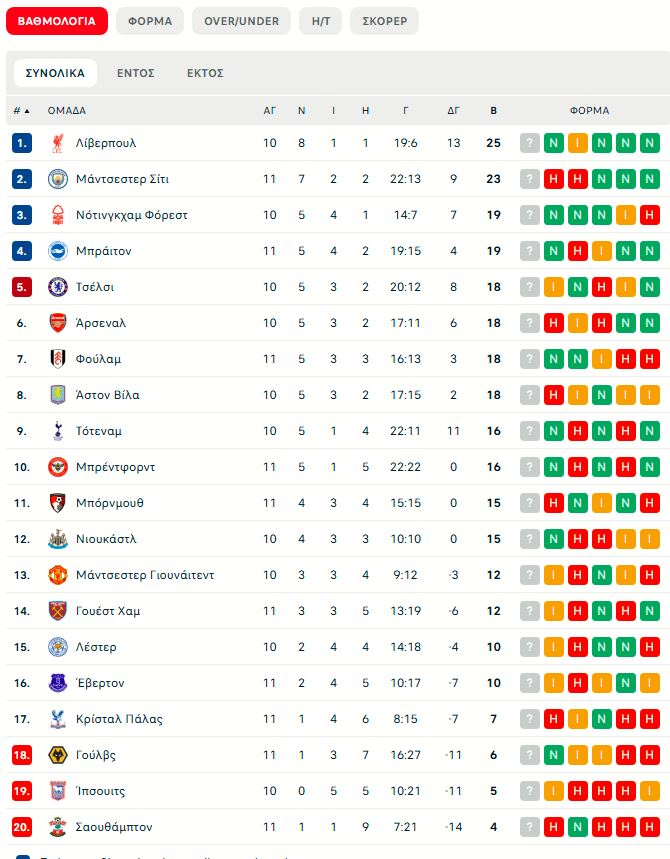Switch to the OVER/UNDER tab

pyautogui.click(x=242, y=21)
